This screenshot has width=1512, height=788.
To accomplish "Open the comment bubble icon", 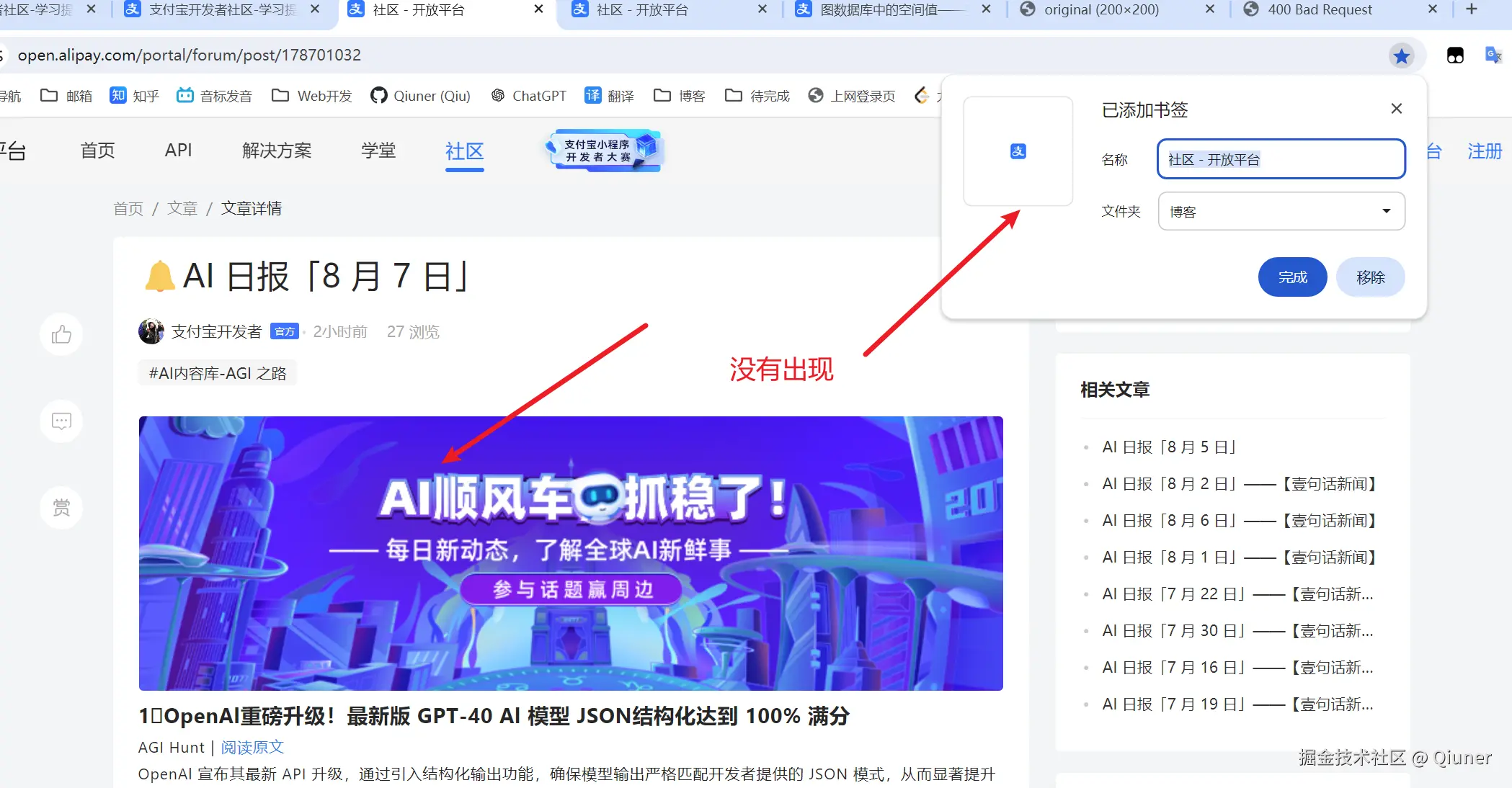I will 61,421.
